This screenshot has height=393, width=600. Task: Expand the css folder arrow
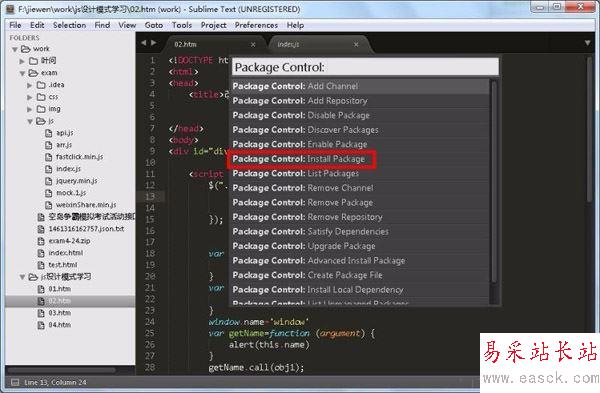pos(30,98)
